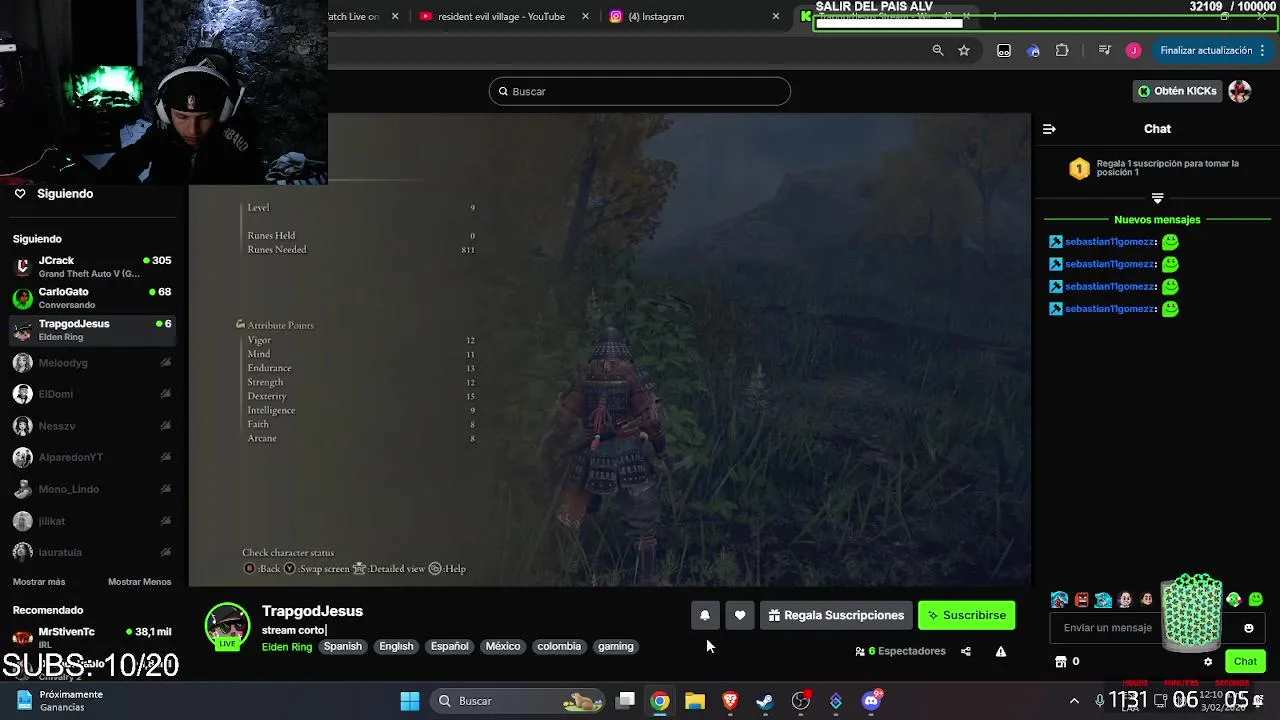1280x720 pixels.
Task: Click Mostrar más in the following list
Action: click(39, 582)
